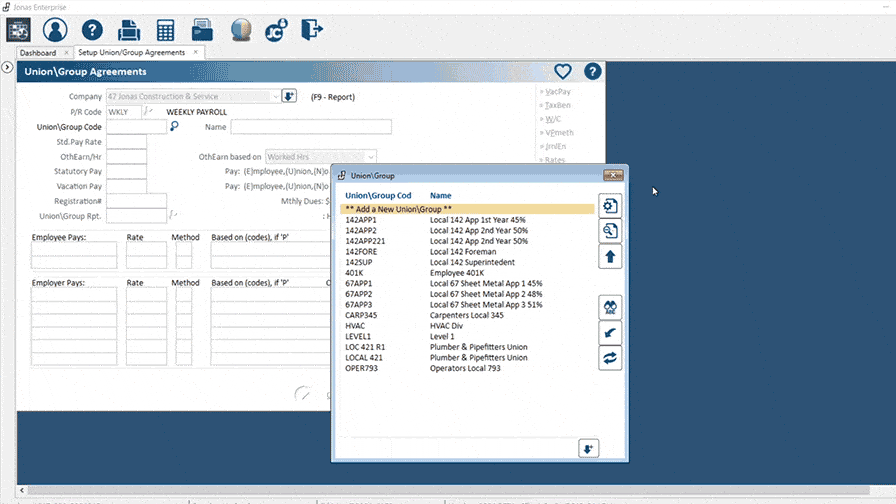Click the exit door toolbar icon
The height and width of the screenshot is (504, 896).
pos(311,30)
